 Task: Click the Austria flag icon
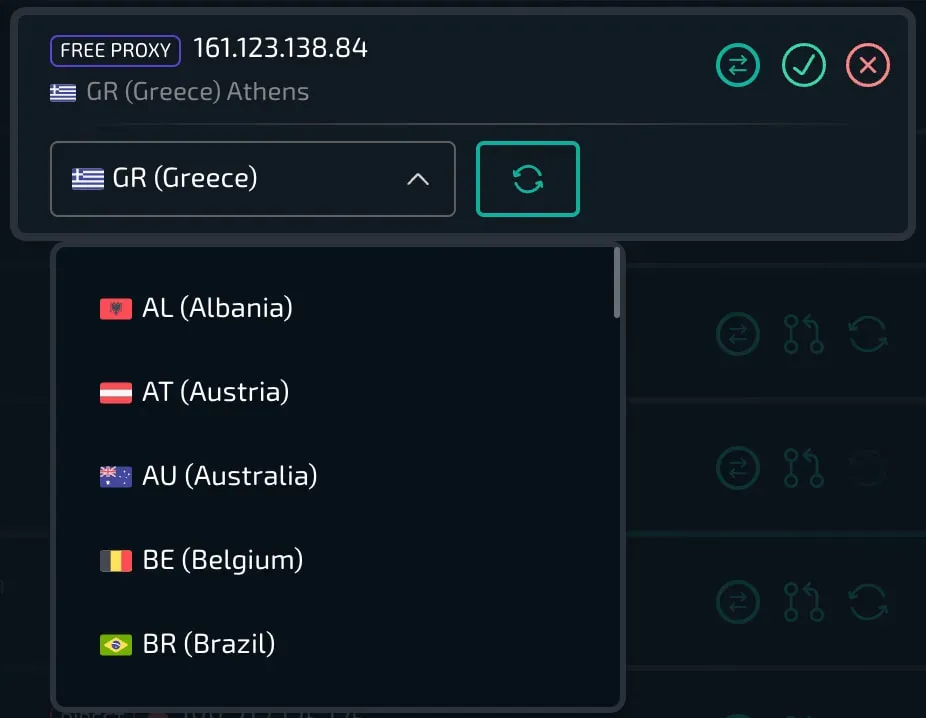116,392
